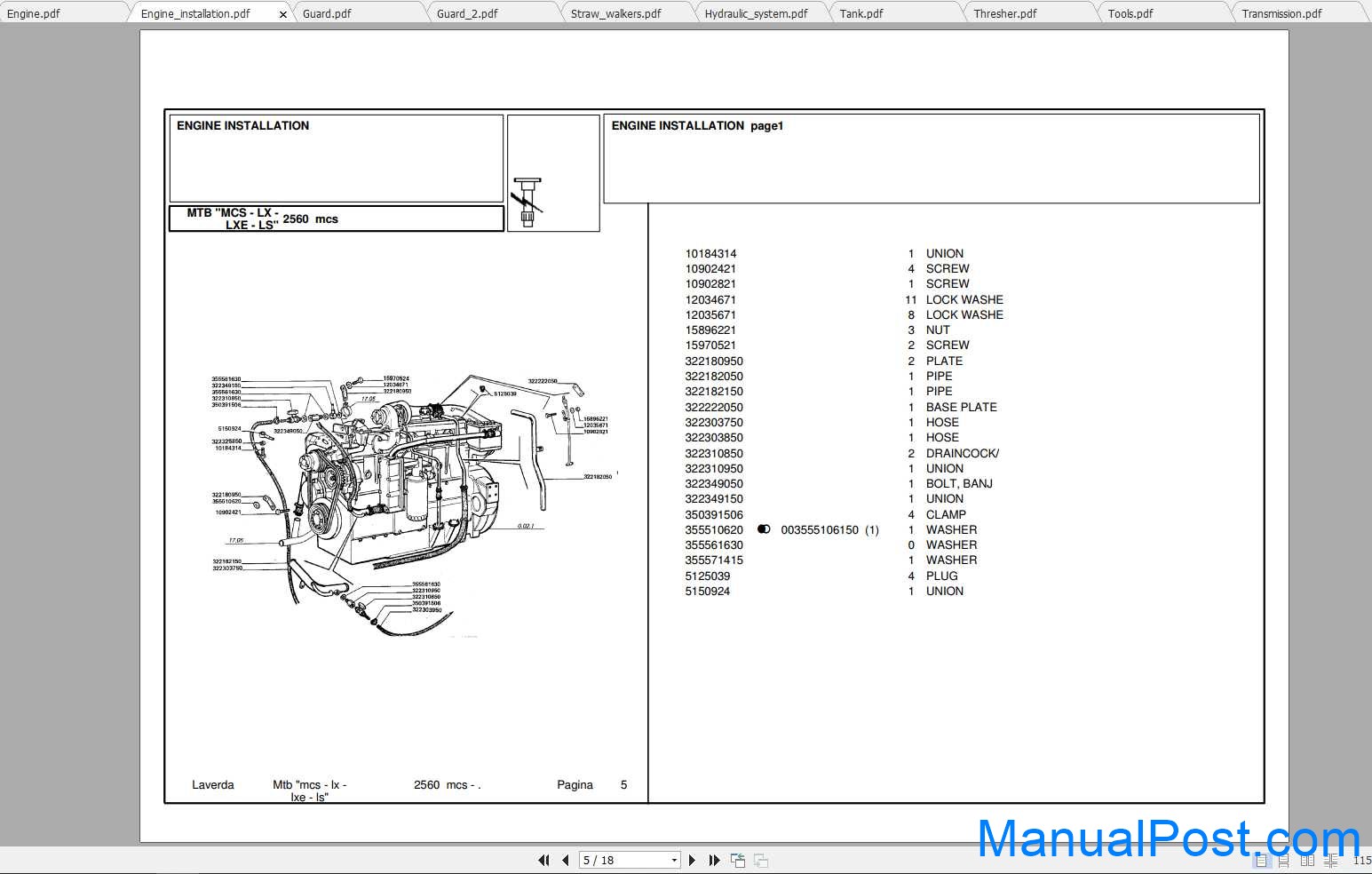Select continuous page layout view
Screen dimensions: 1372x874
pyautogui.click(x=1283, y=860)
